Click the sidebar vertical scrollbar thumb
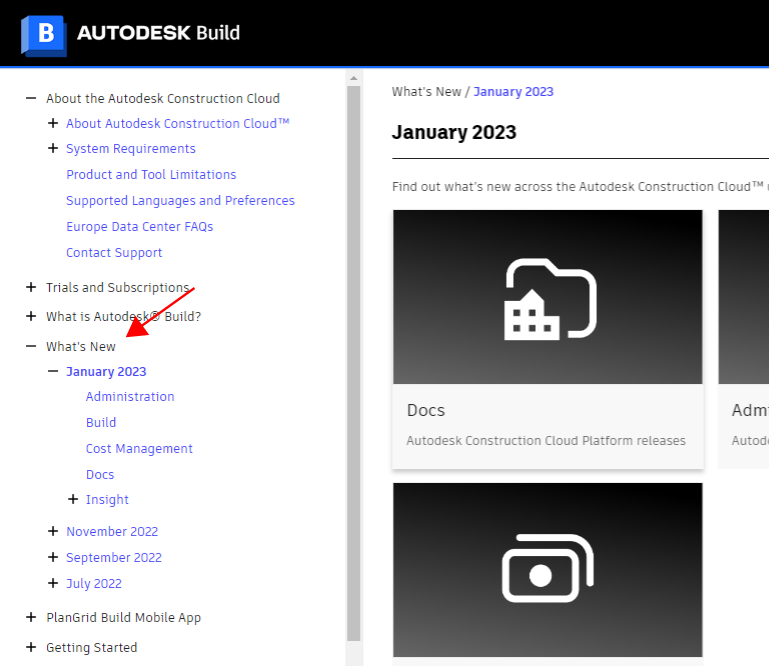This screenshot has width=769, height=666. 354,363
